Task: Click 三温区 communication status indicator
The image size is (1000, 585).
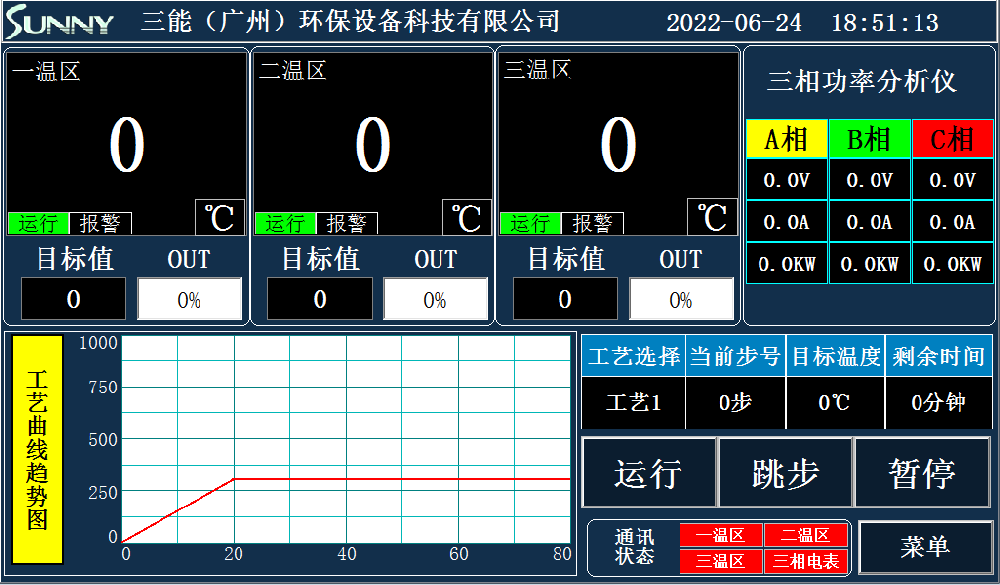Action: click(720, 561)
